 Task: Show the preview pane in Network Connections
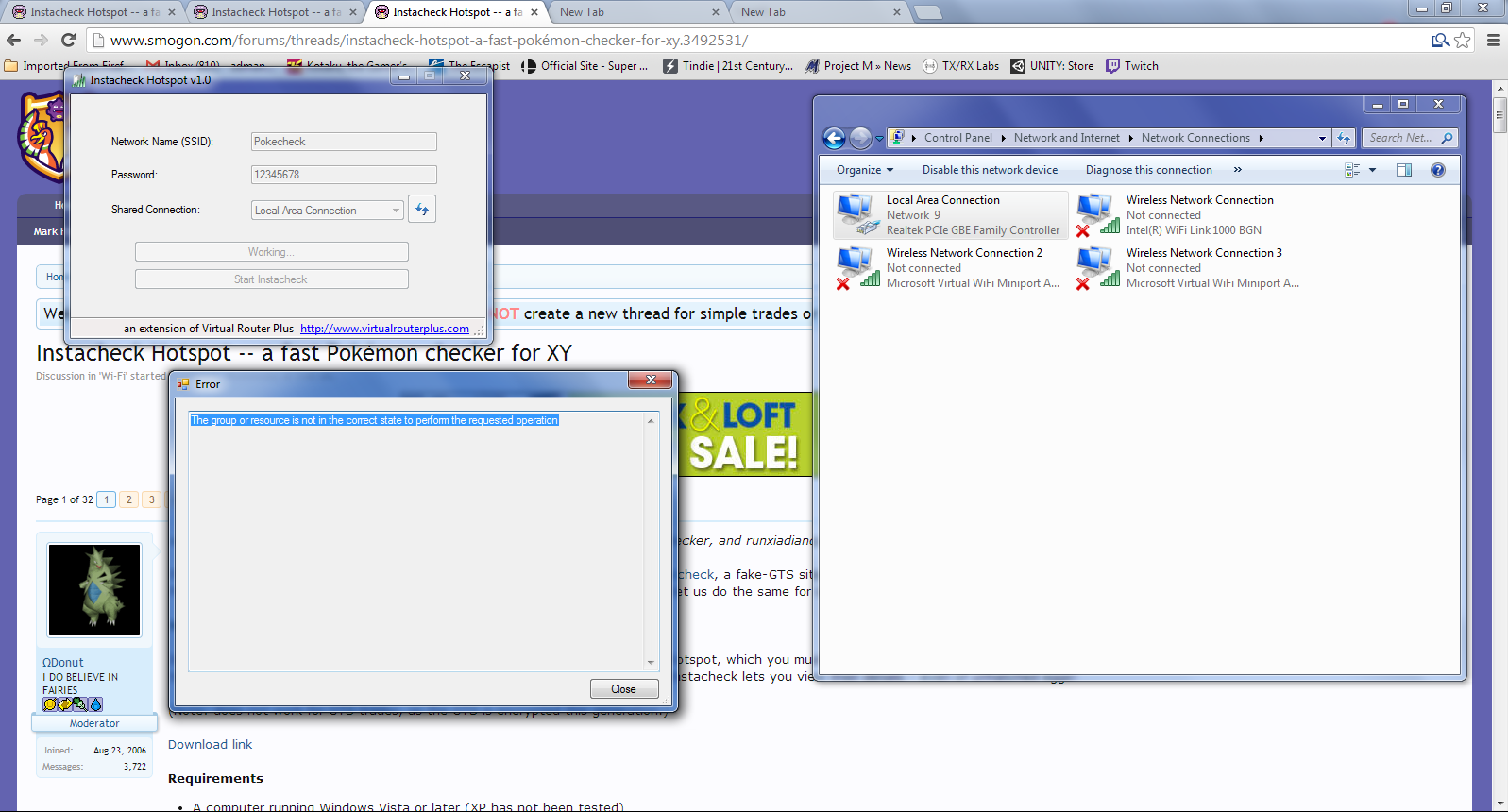[1404, 170]
